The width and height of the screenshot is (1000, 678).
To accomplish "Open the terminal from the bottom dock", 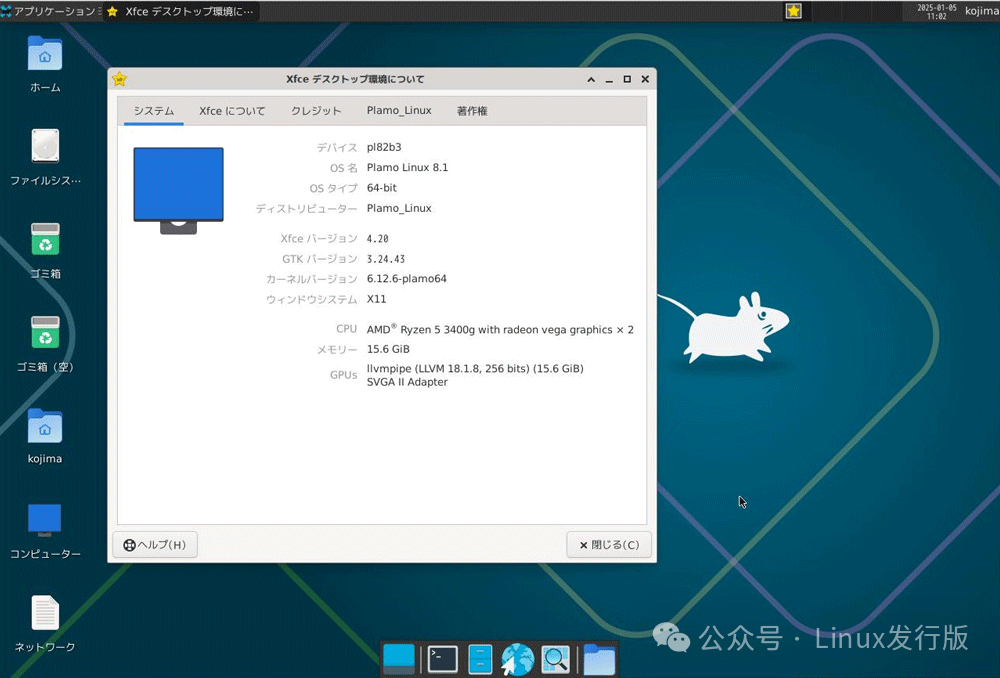I will 442,658.
